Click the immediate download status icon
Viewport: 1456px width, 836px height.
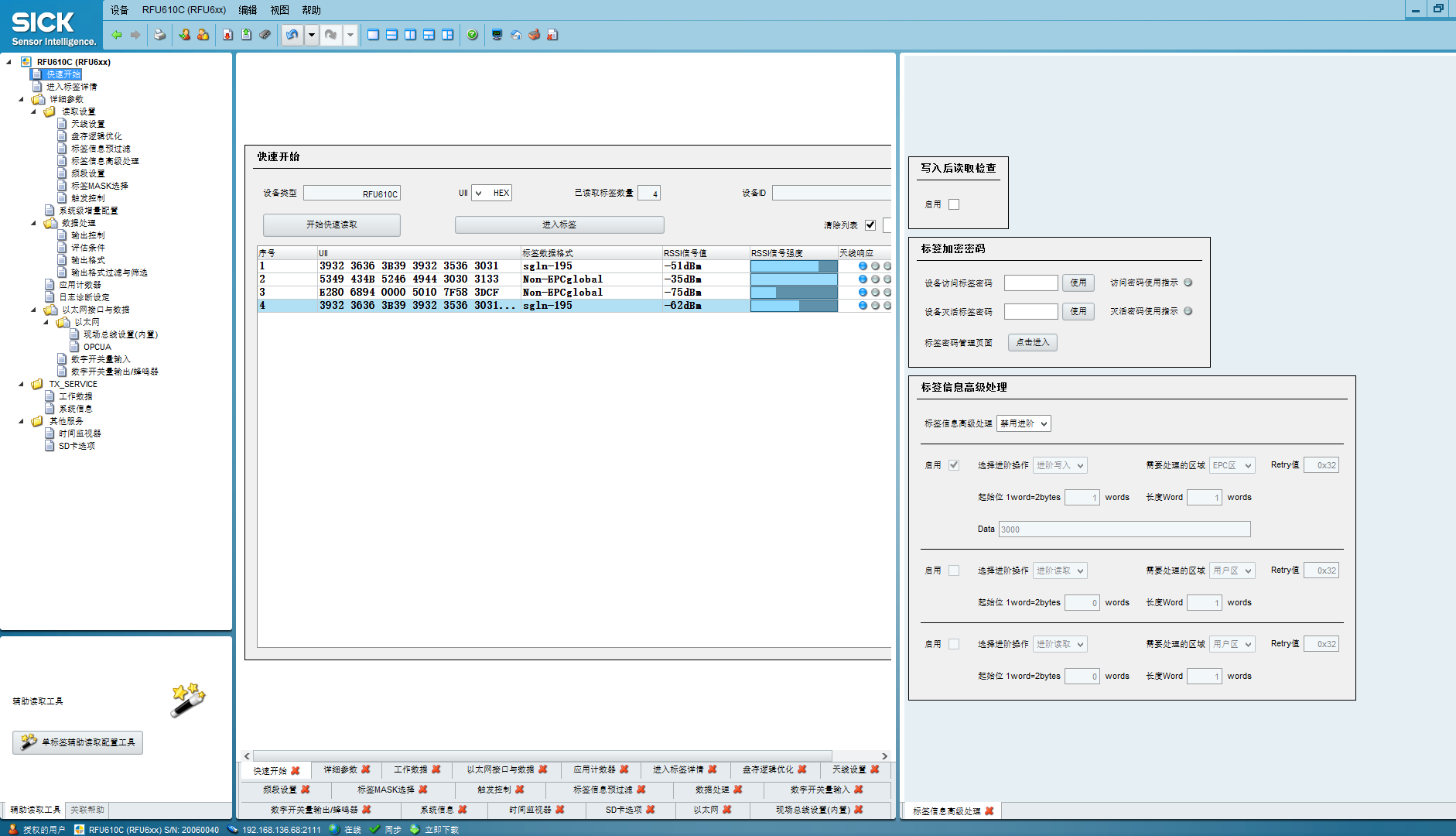(x=415, y=829)
